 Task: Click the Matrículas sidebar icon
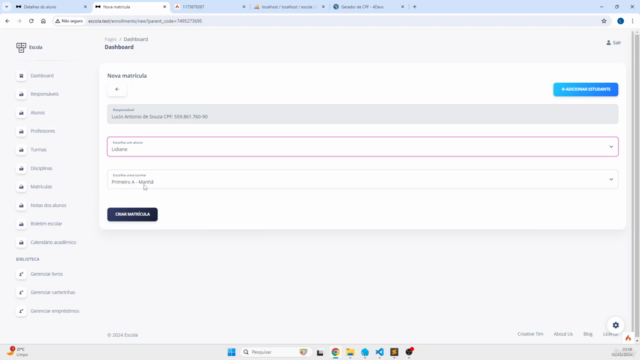coord(21,187)
